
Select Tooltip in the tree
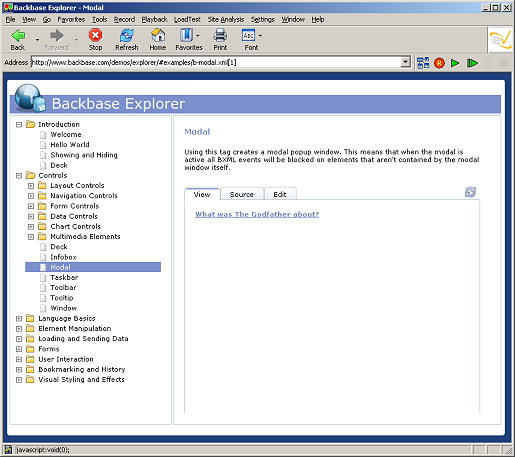coord(62,298)
